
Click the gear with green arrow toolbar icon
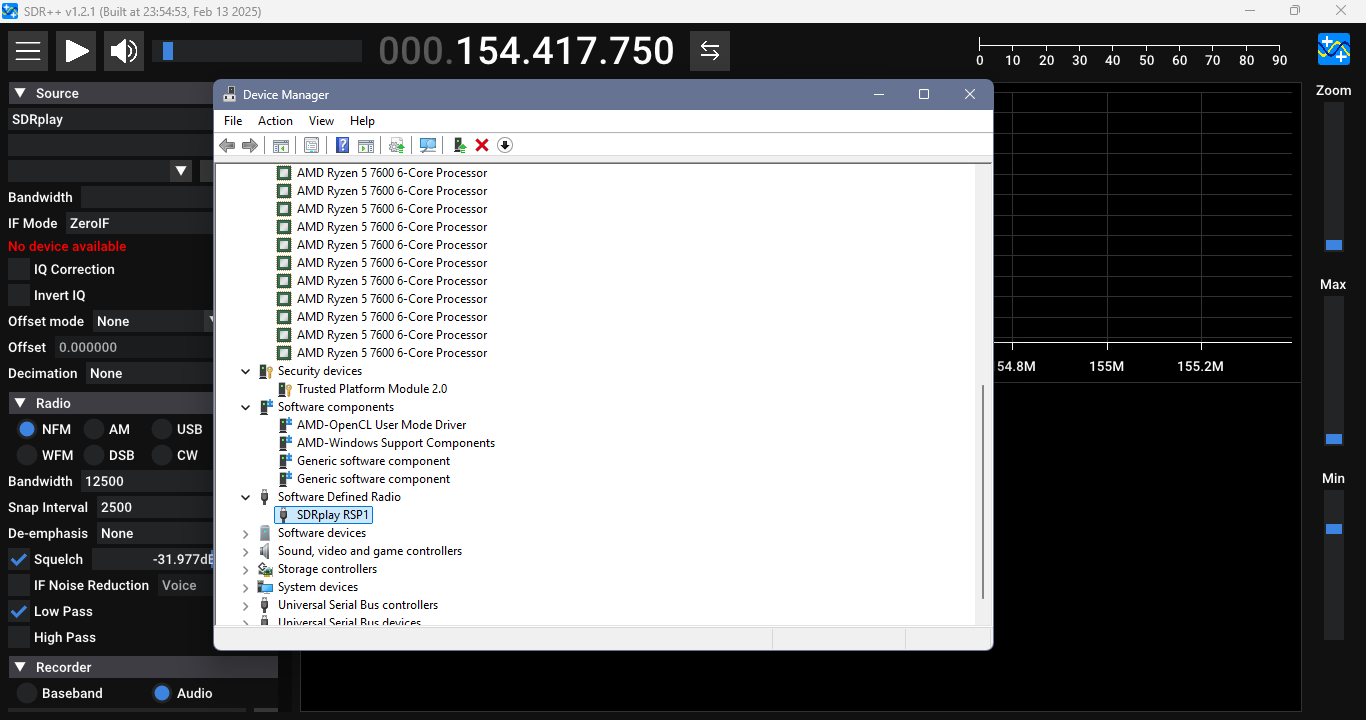[397, 145]
